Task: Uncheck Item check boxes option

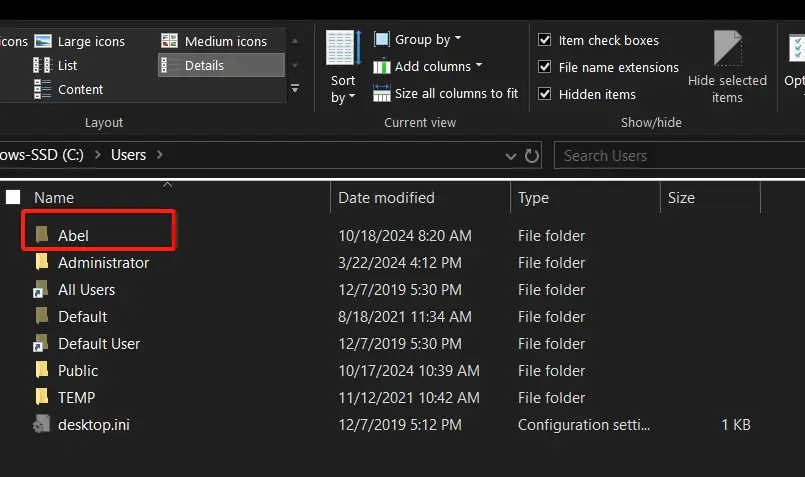Action: click(x=545, y=40)
